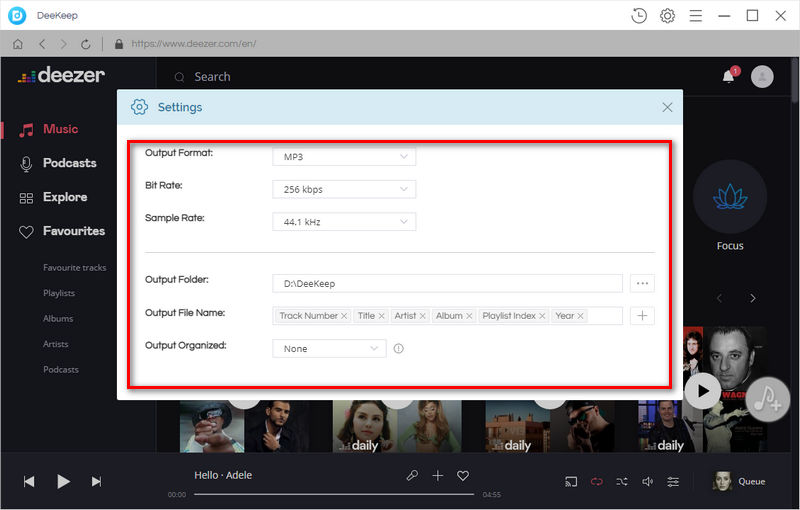This screenshot has height=510, width=800.
Task: Navigate forward with the right arrow
Action: click(x=64, y=44)
